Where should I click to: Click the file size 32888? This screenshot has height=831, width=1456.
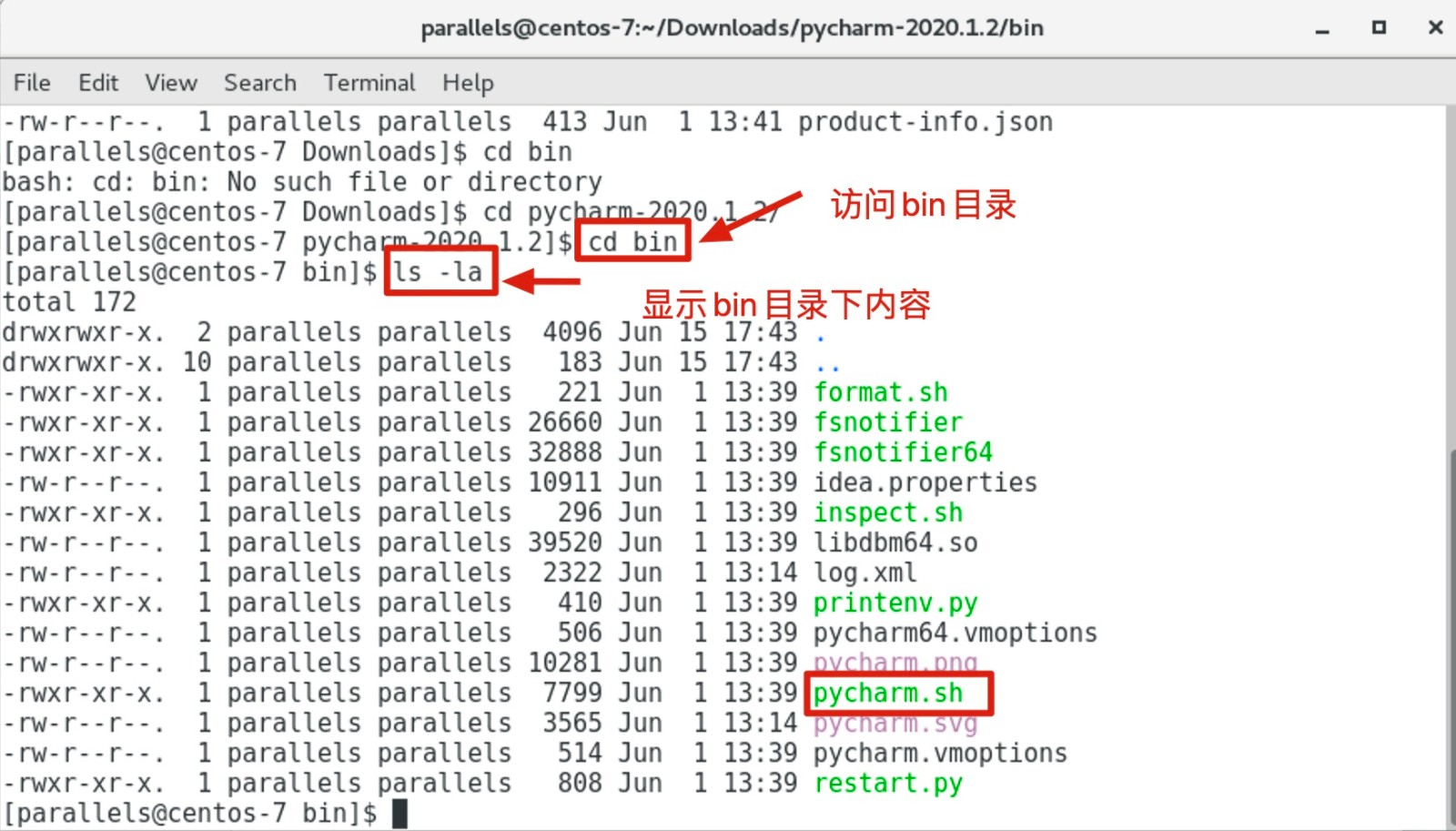pyautogui.click(x=565, y=452)
